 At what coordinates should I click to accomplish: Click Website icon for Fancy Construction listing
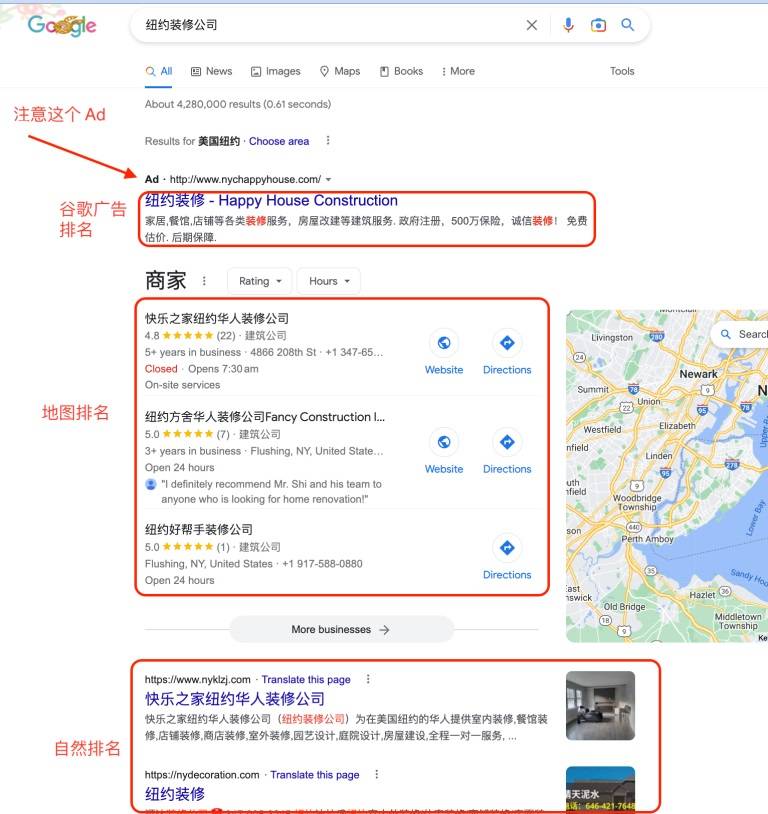(x=444, y=442)
